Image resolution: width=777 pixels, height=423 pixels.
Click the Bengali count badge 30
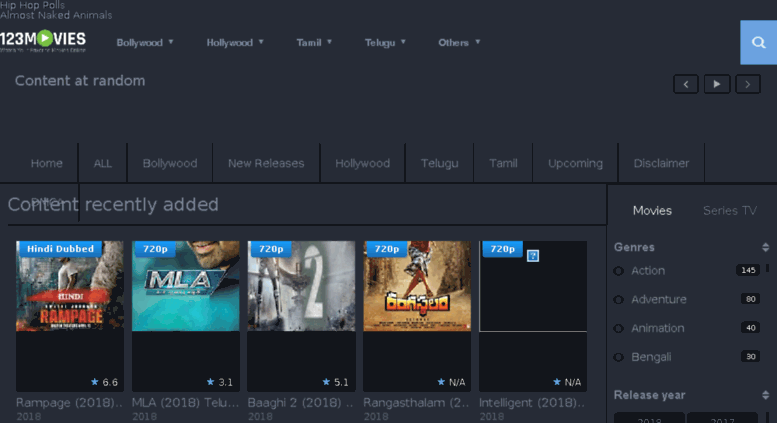[750, 356]
